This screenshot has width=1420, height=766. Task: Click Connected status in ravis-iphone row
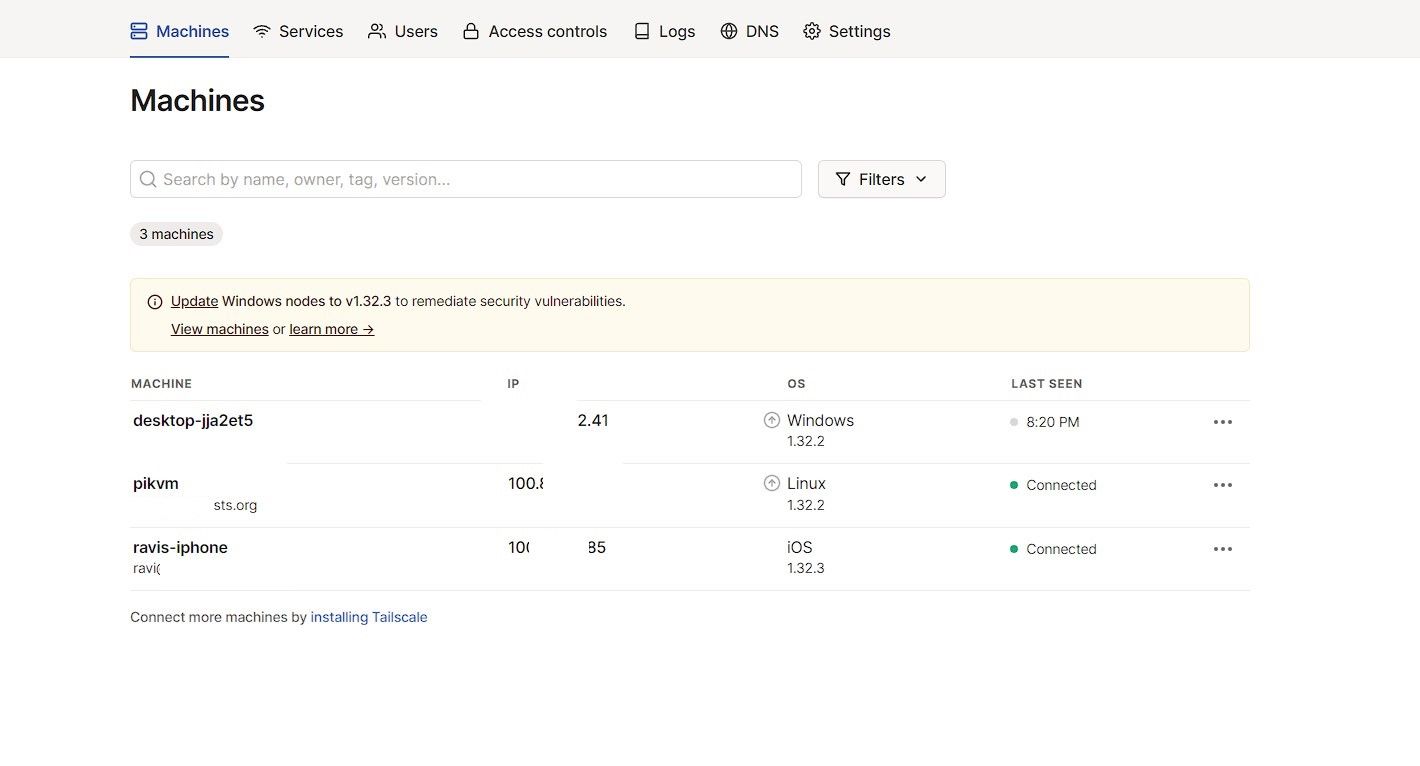click(1061, 549)
